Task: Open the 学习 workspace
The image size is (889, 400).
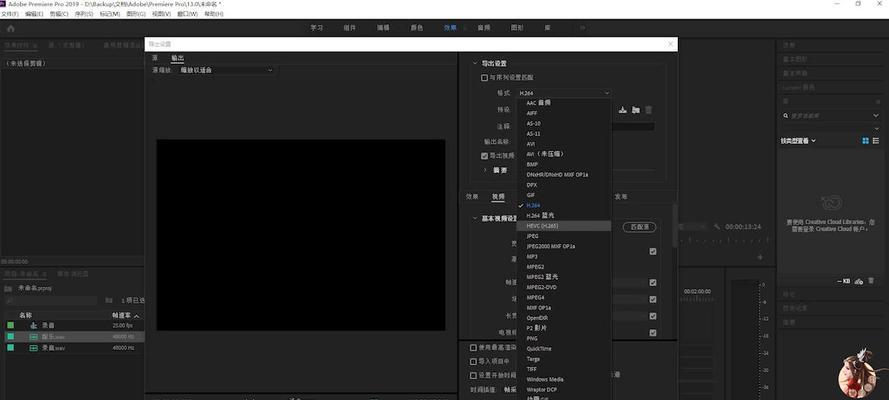Action: pyautogui.click(x=316, y=28)
